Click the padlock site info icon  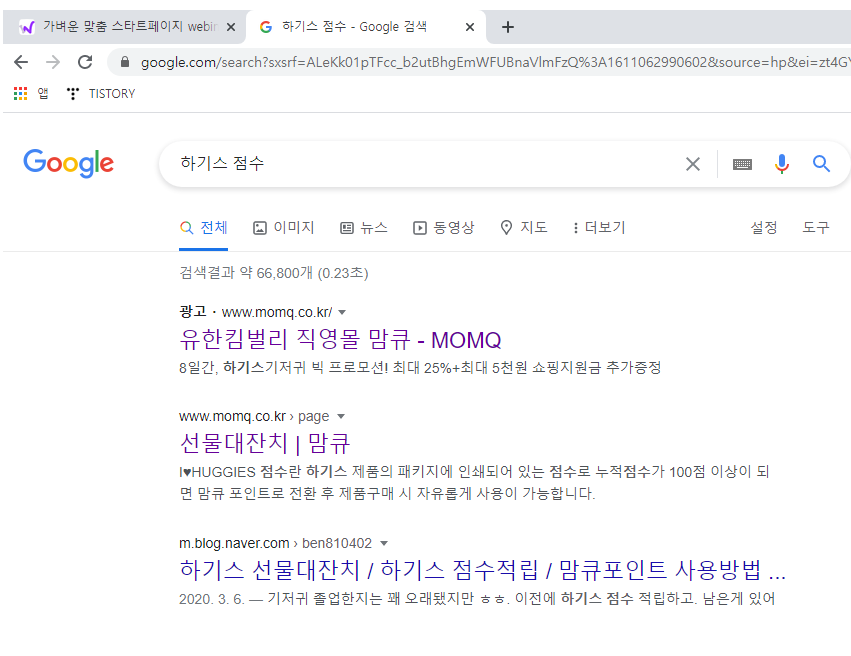[x=125, y=62]
